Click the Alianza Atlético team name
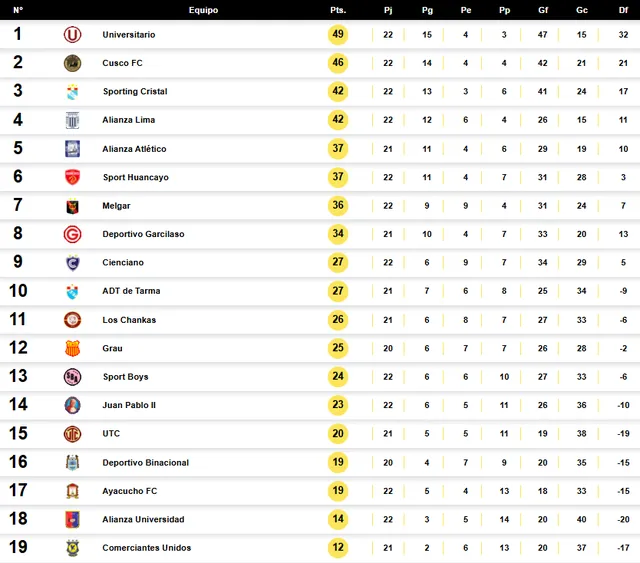This screenshot has width=640, height=563. point(134,149)
